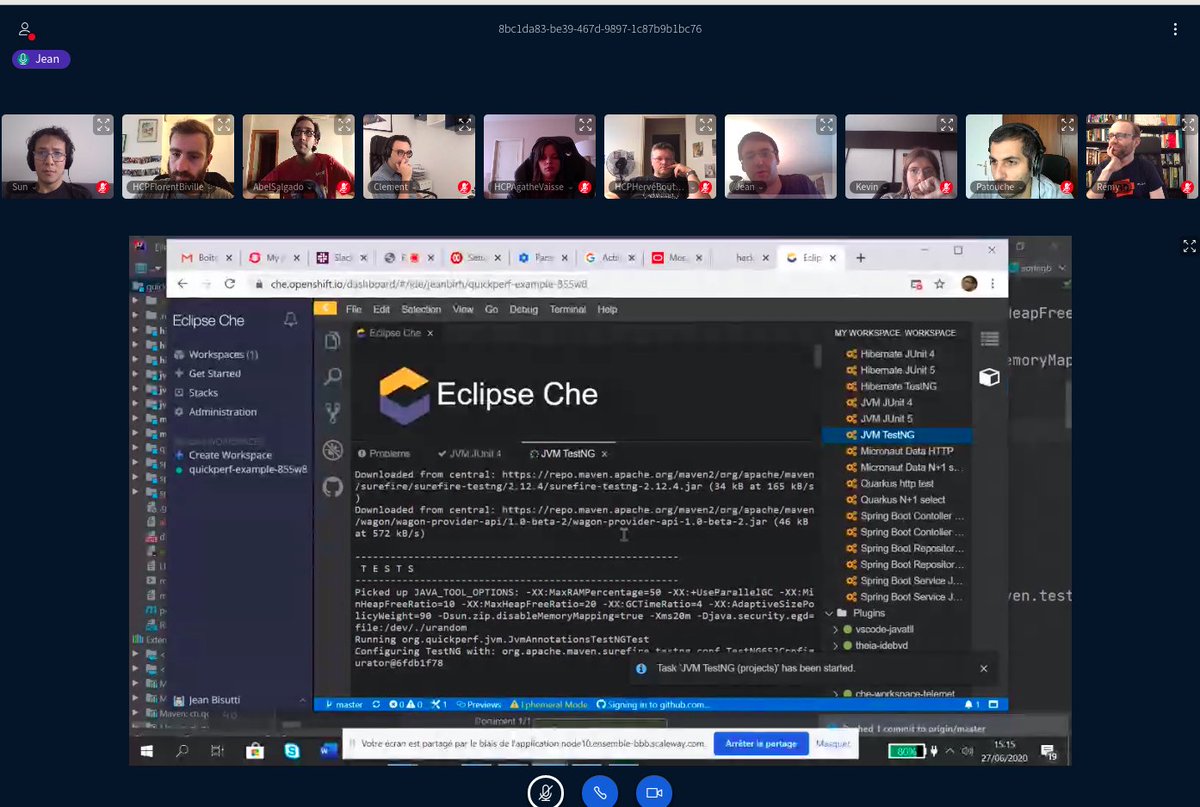Collapse the Plugins tree section
The height and width of the screenshot is (807, 1200).
829,613
